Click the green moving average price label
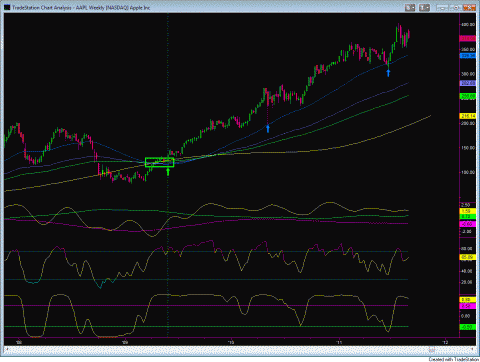The image size is (480, 362). point(468,96)
